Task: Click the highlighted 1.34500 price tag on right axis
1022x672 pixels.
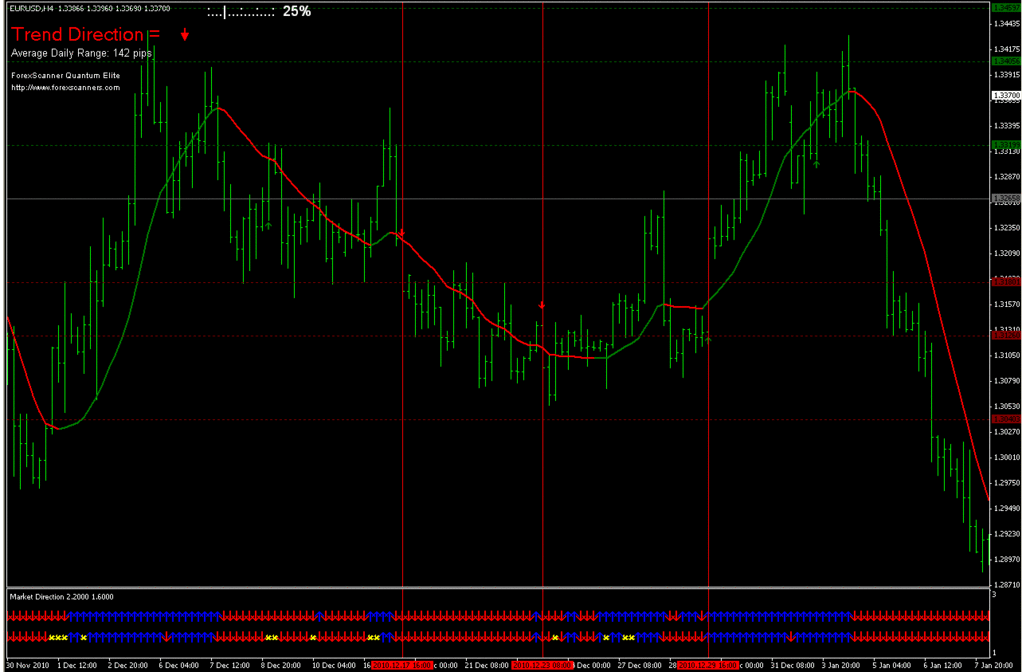Action: click(1005, 6)
